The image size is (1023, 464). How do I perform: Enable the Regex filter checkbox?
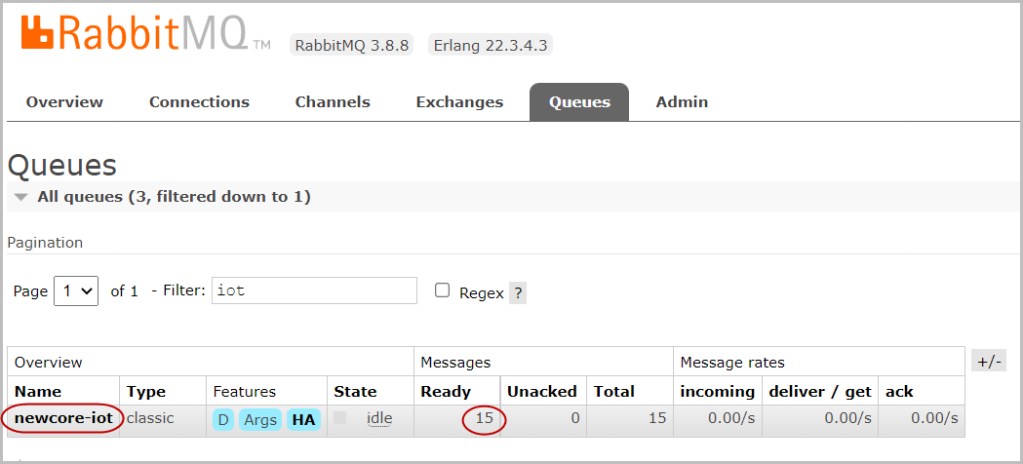[442, 291]
